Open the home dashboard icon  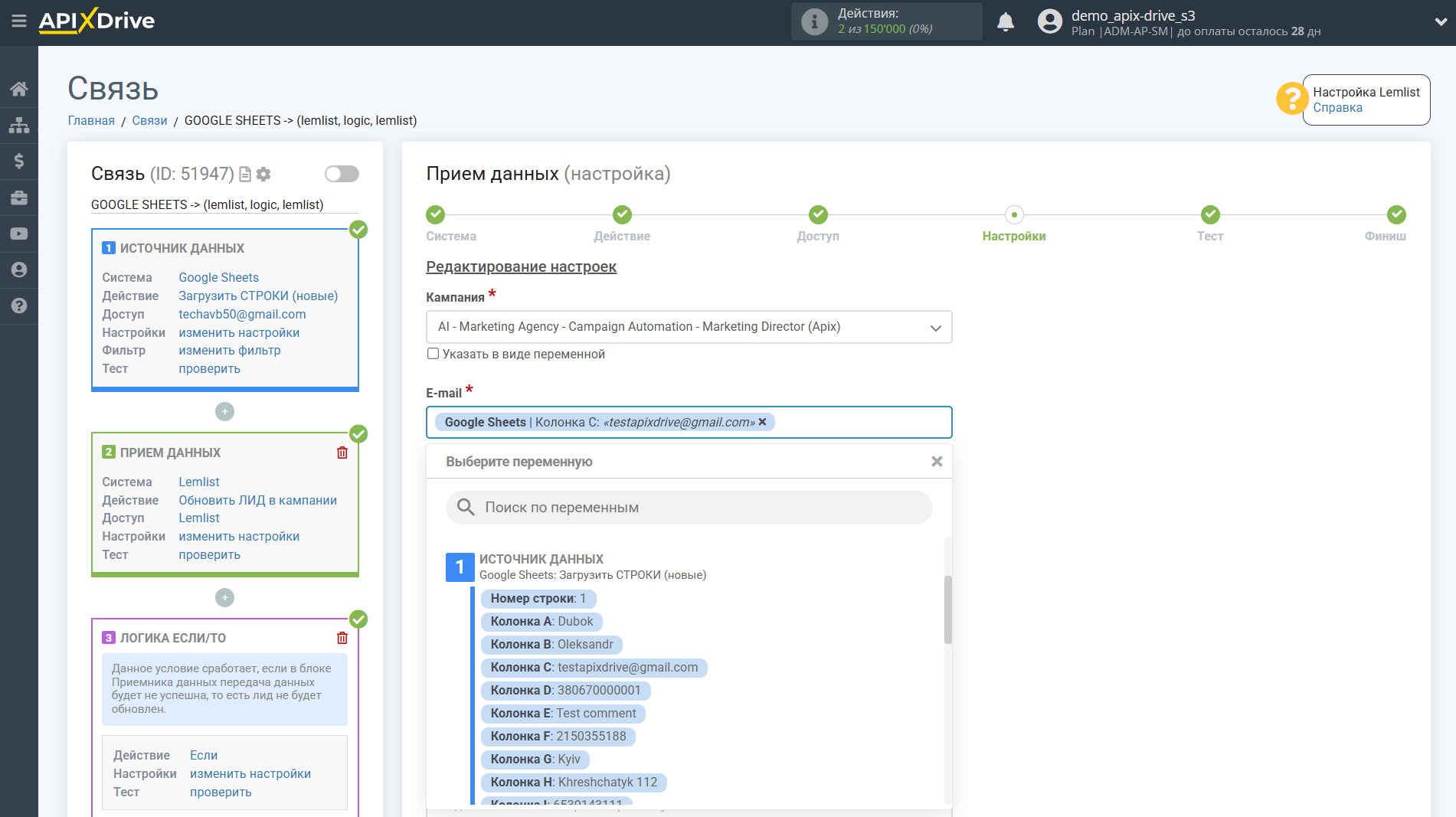(19, 89)
